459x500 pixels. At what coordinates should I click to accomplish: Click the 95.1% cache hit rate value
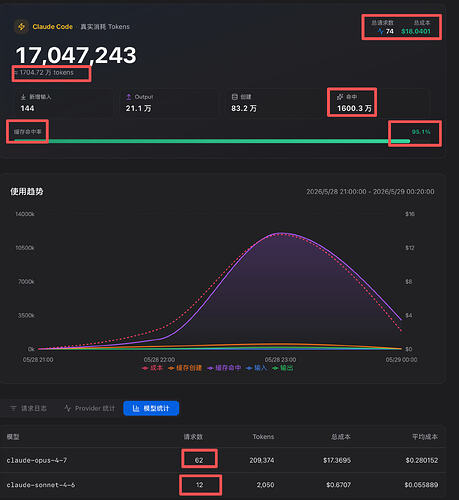[421, 132]
